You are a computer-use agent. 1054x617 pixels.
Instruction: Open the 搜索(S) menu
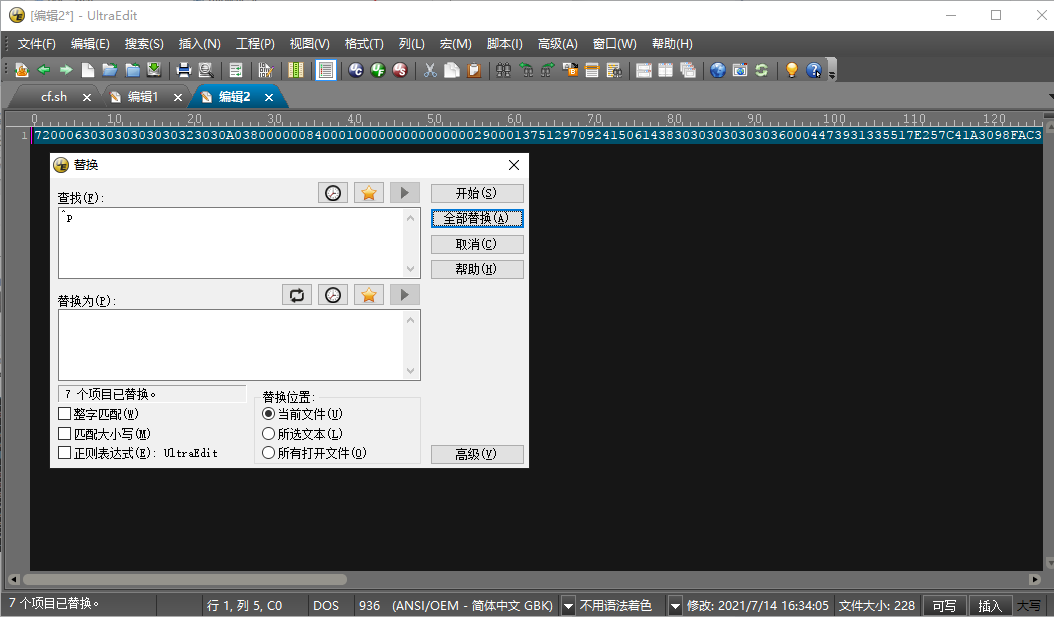(x=144, y=44)
